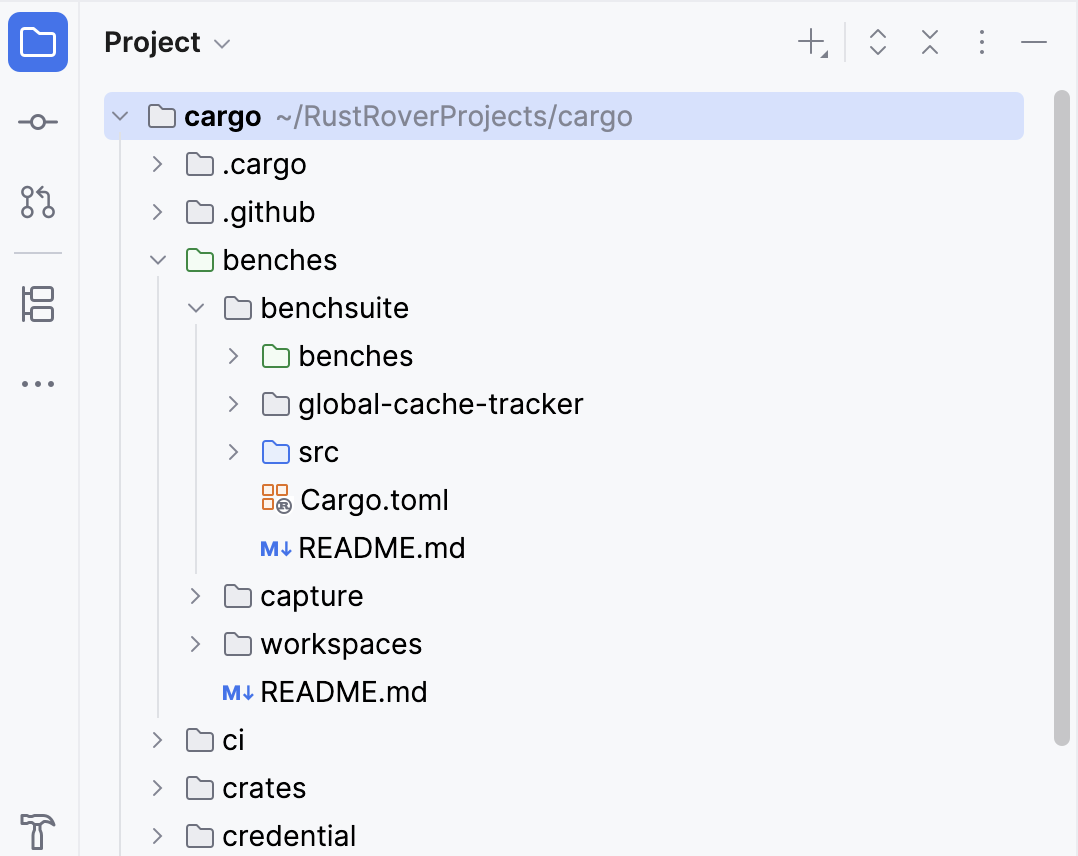Open the Commit tool window
The width and height of the screenshot is (1078, 856).
[x=37, y=121]
